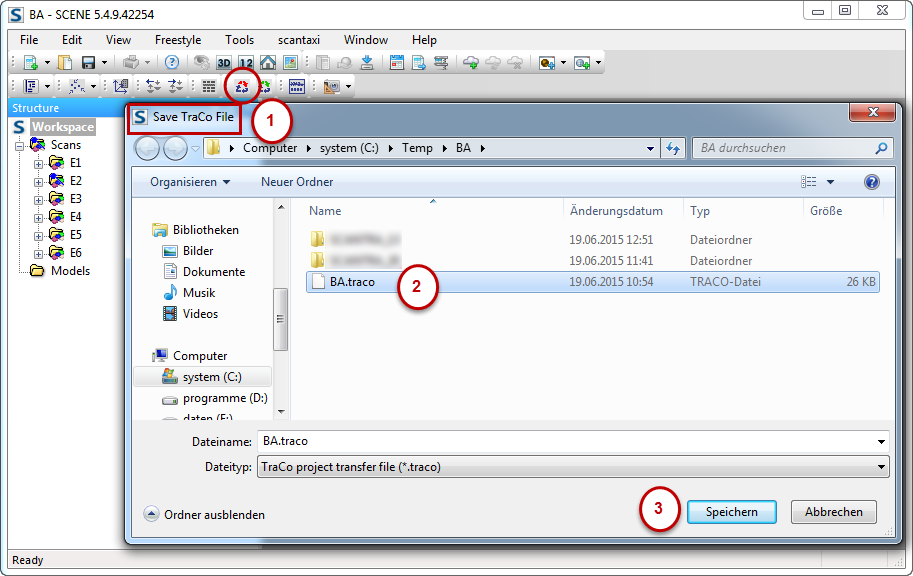Click the cloud with green plus icon
Image resolution: width=913 pixels, height=576 pixels.
(470, 62)
